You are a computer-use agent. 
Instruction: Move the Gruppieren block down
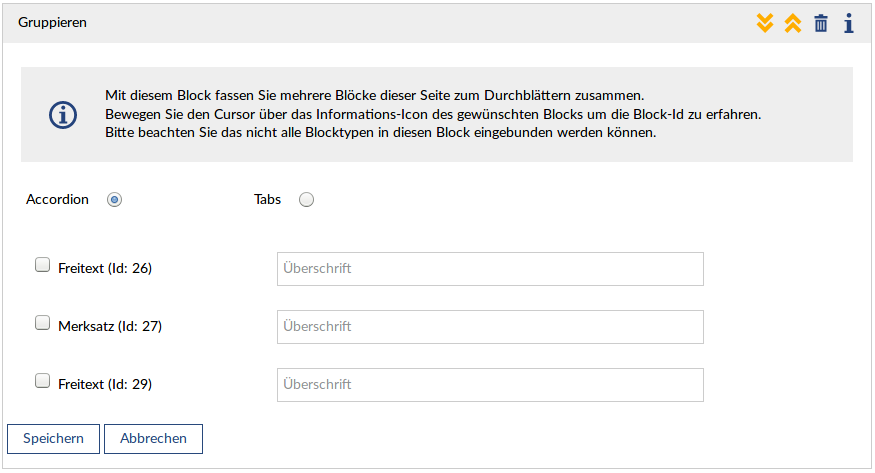[765, 23]
